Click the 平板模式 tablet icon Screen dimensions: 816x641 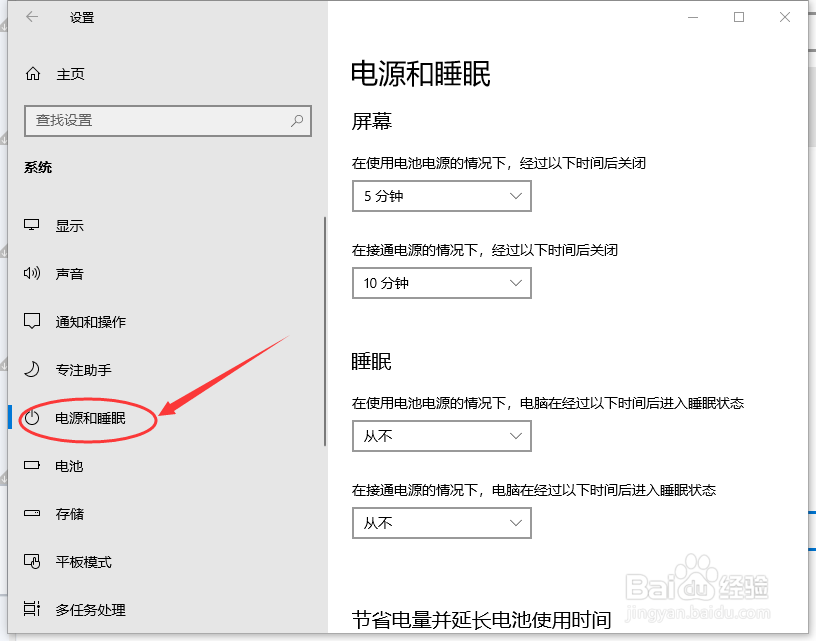[31, 562]
